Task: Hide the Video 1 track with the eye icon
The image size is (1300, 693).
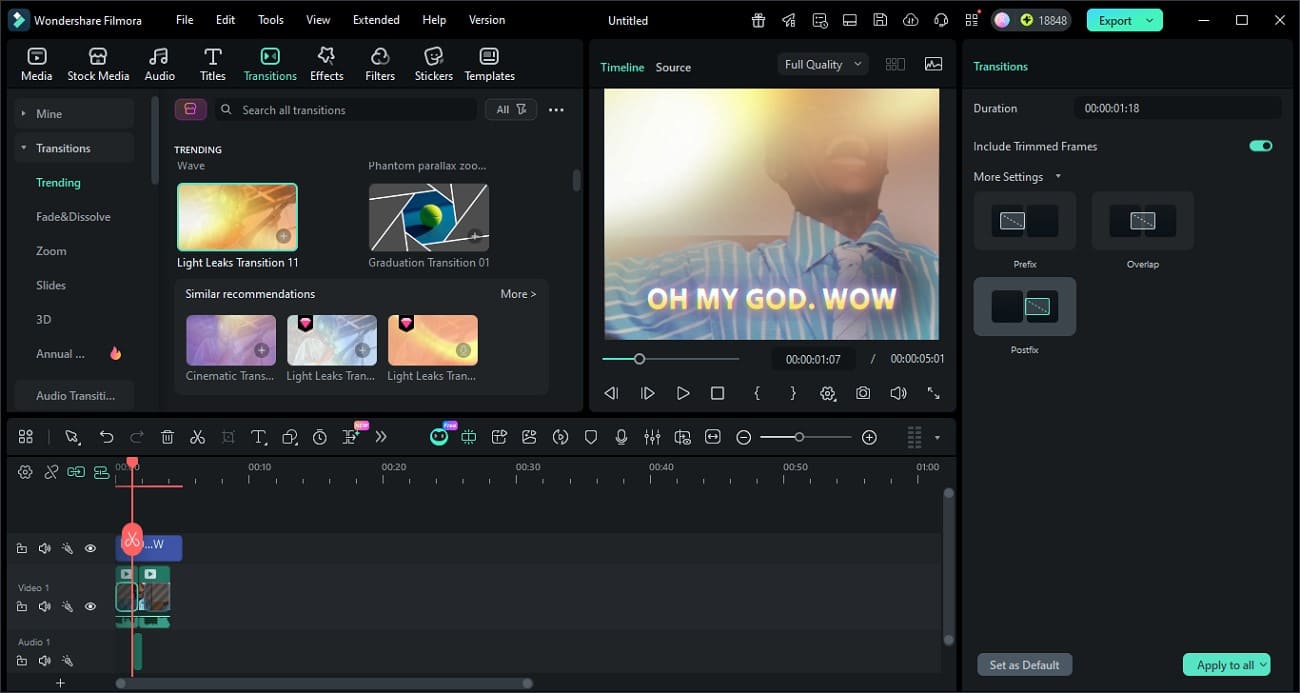Action: [x=90, y=606]
